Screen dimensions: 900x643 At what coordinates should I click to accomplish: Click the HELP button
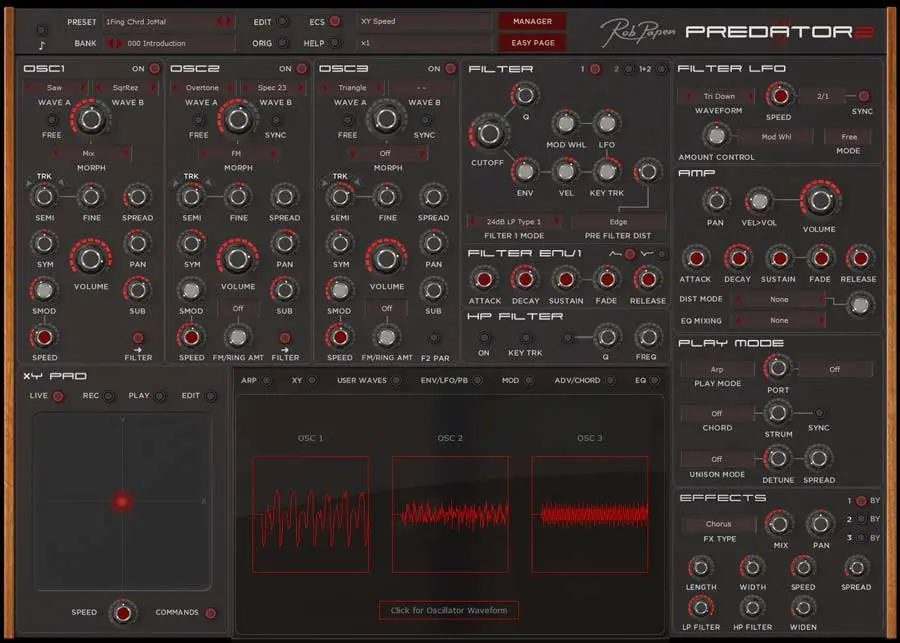coord(335,43)
